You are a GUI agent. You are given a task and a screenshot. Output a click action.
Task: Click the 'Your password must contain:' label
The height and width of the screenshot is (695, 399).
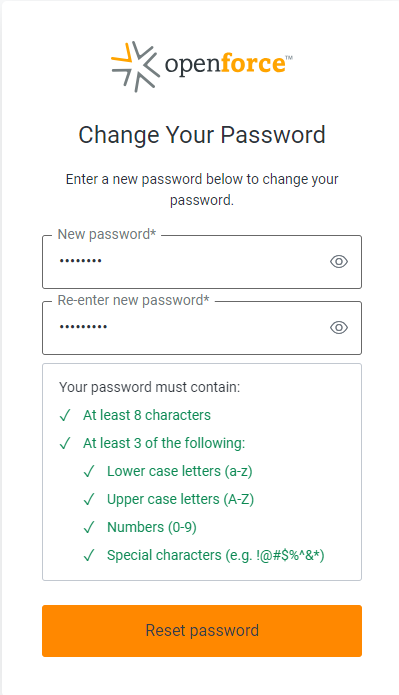(x=149, y=387)
